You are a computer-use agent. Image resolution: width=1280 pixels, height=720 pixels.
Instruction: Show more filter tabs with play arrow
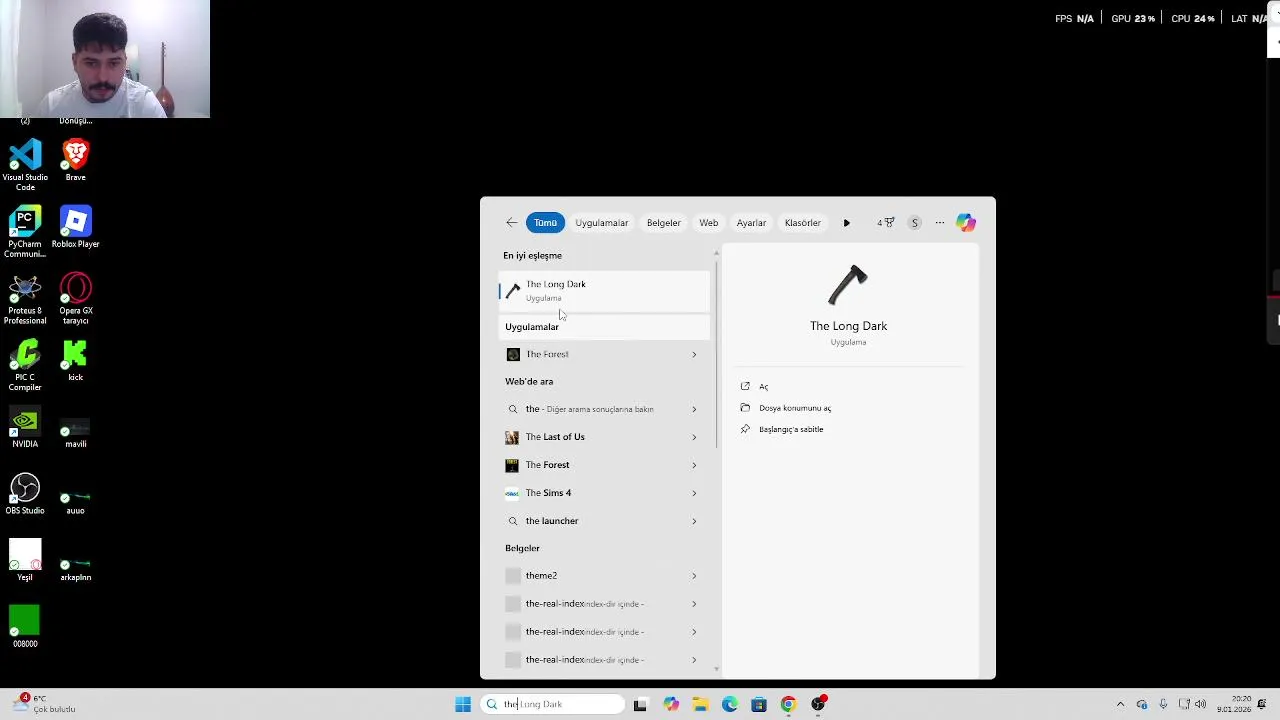[846, 223]
